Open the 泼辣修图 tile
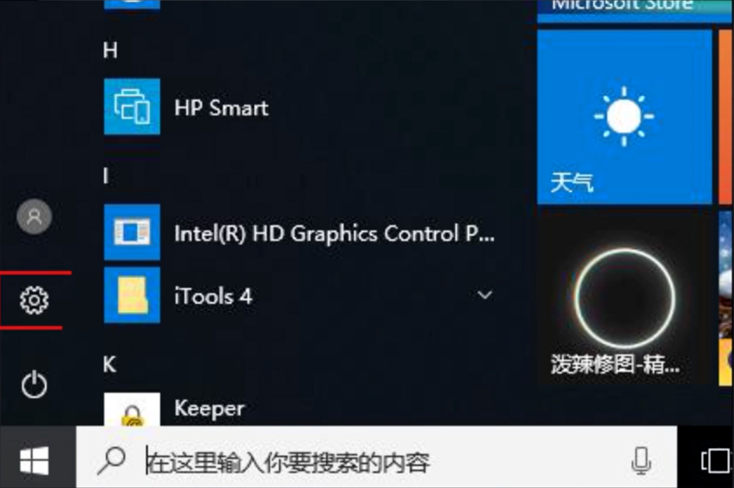734x488 pixels. tap(624, 298)
